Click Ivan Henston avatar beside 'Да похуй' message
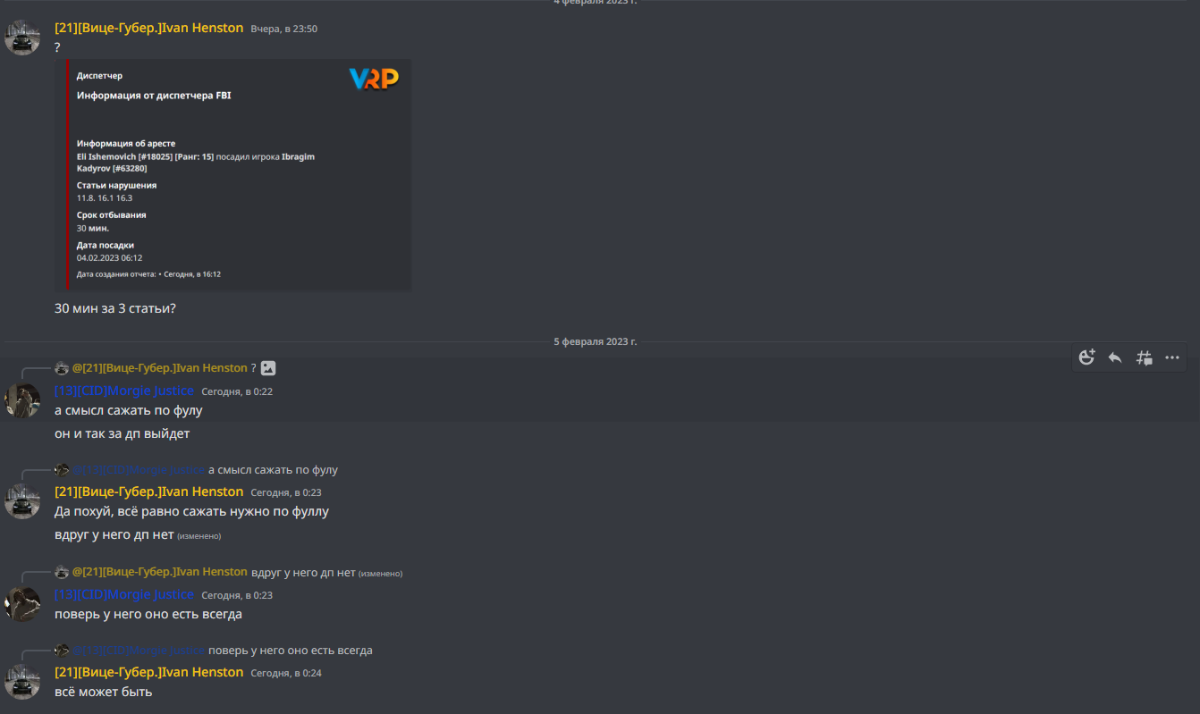Image resolution: width=1200 pixels, height=714 pixels. 22,501
